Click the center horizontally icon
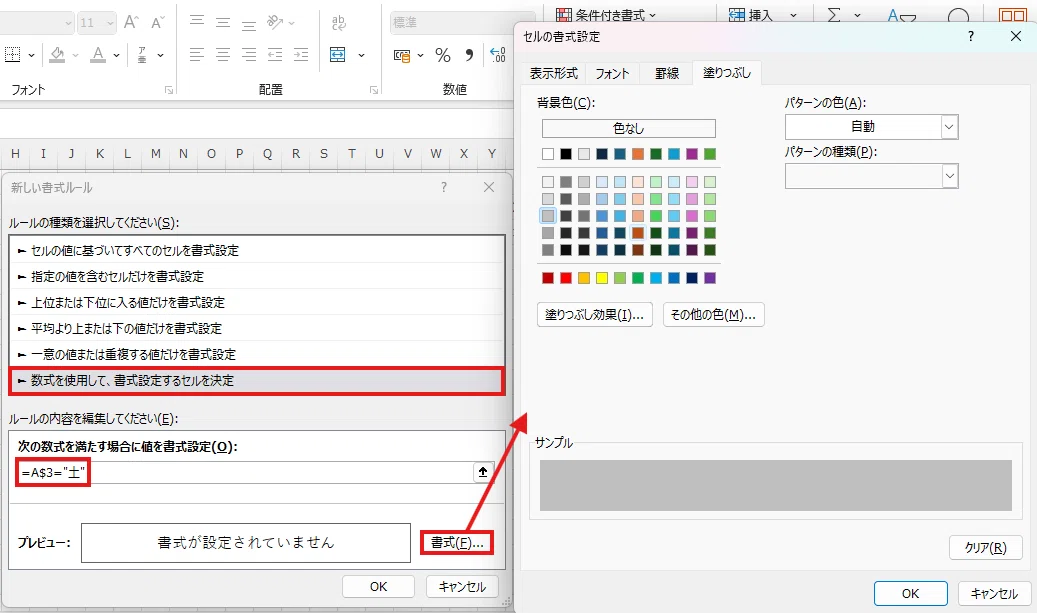1037x613 pixels. pos(223,55)
